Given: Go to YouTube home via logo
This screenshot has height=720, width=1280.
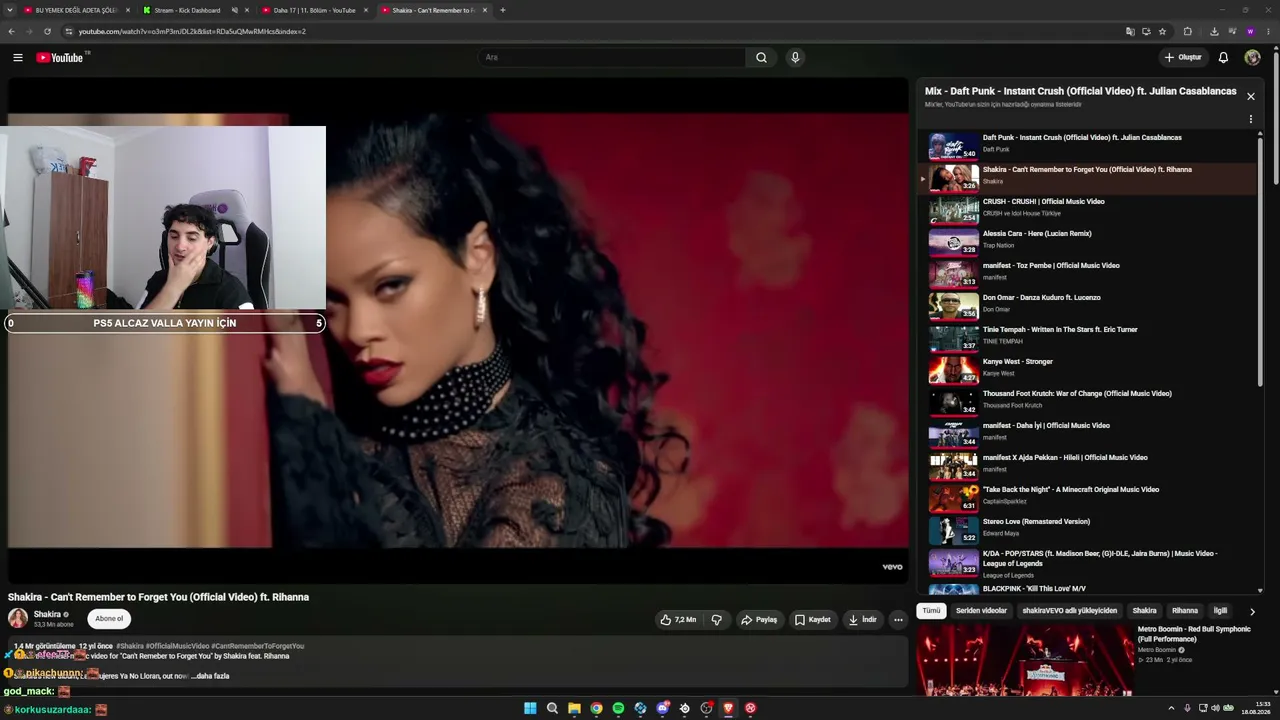Looking at the screenshot, I should [x=60, y=57].
